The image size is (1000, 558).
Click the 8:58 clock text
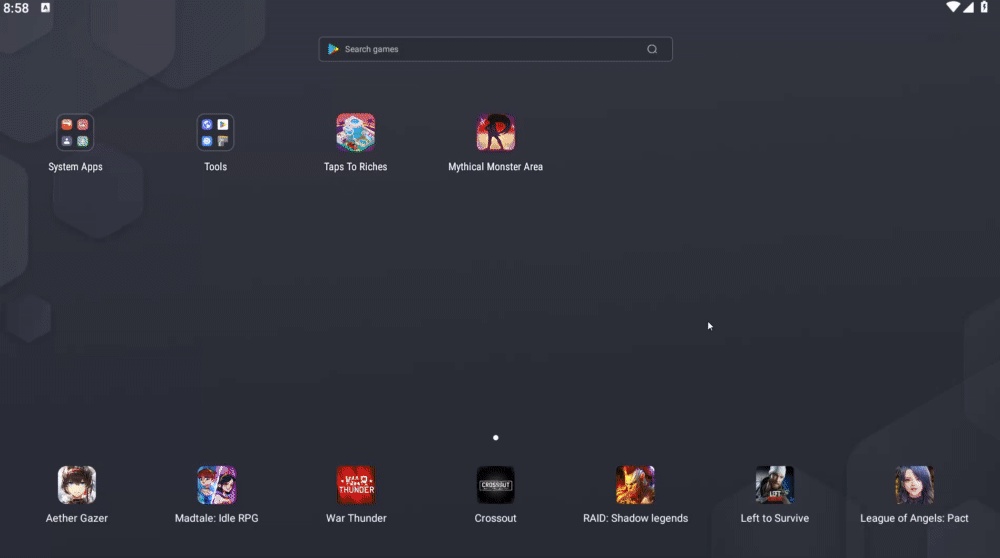16,8
